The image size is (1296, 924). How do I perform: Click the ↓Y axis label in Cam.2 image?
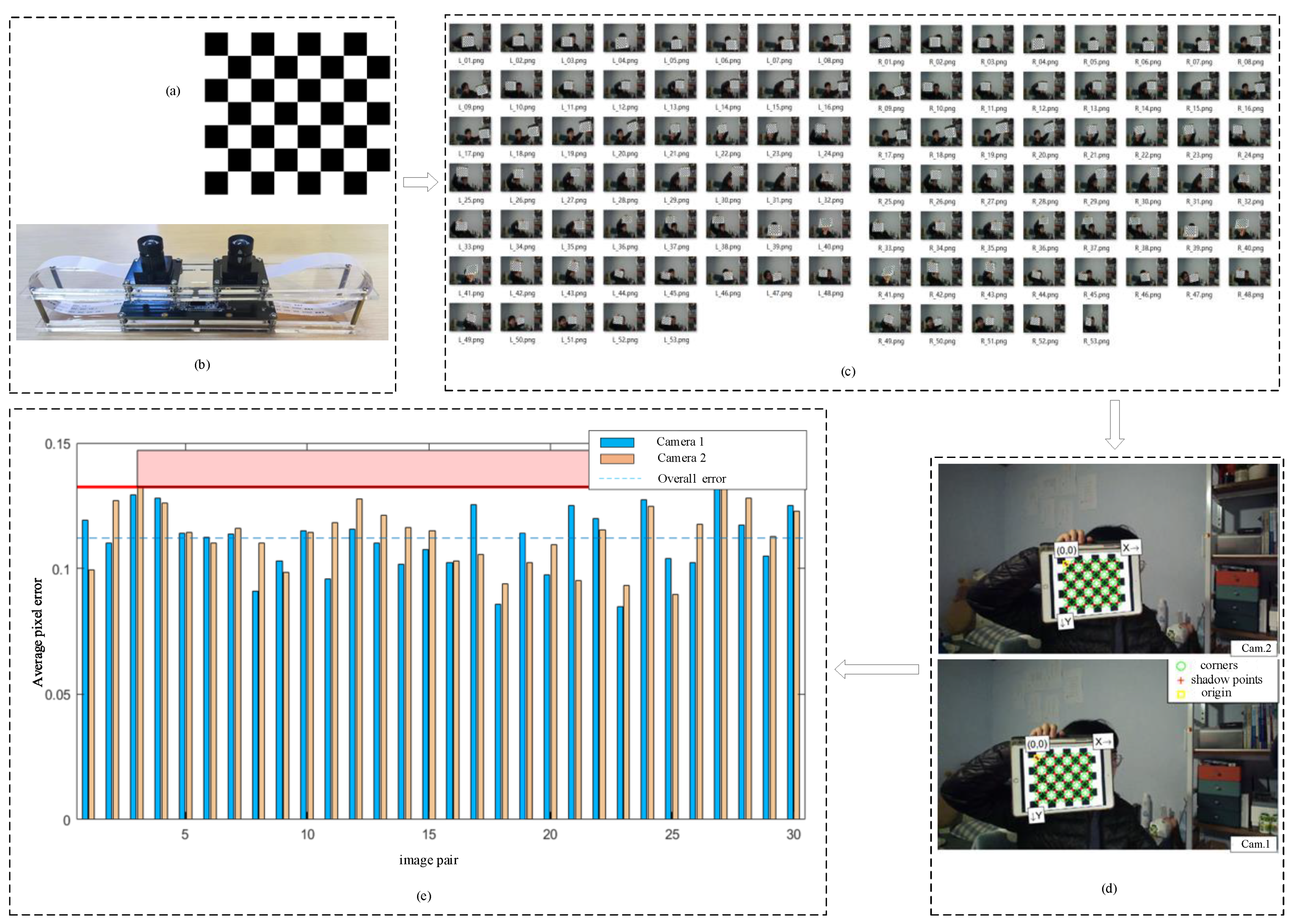point(1066,621)
